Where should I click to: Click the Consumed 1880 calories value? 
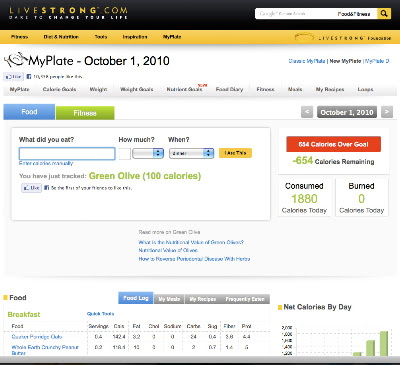click(x=304, y=199)
